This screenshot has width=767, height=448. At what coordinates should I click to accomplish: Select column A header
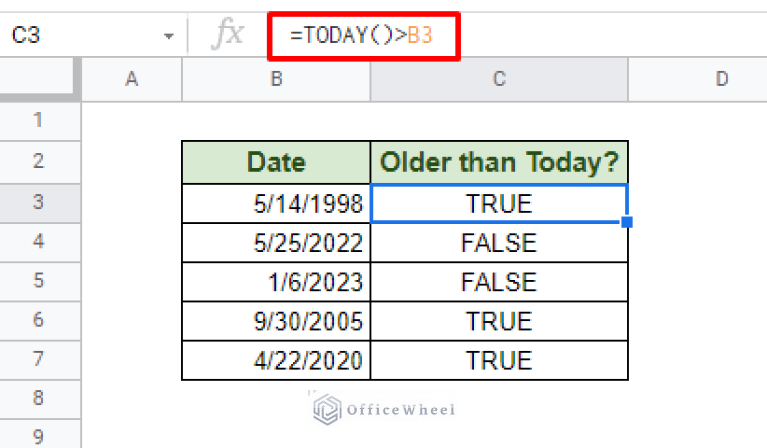pos(132,79)
